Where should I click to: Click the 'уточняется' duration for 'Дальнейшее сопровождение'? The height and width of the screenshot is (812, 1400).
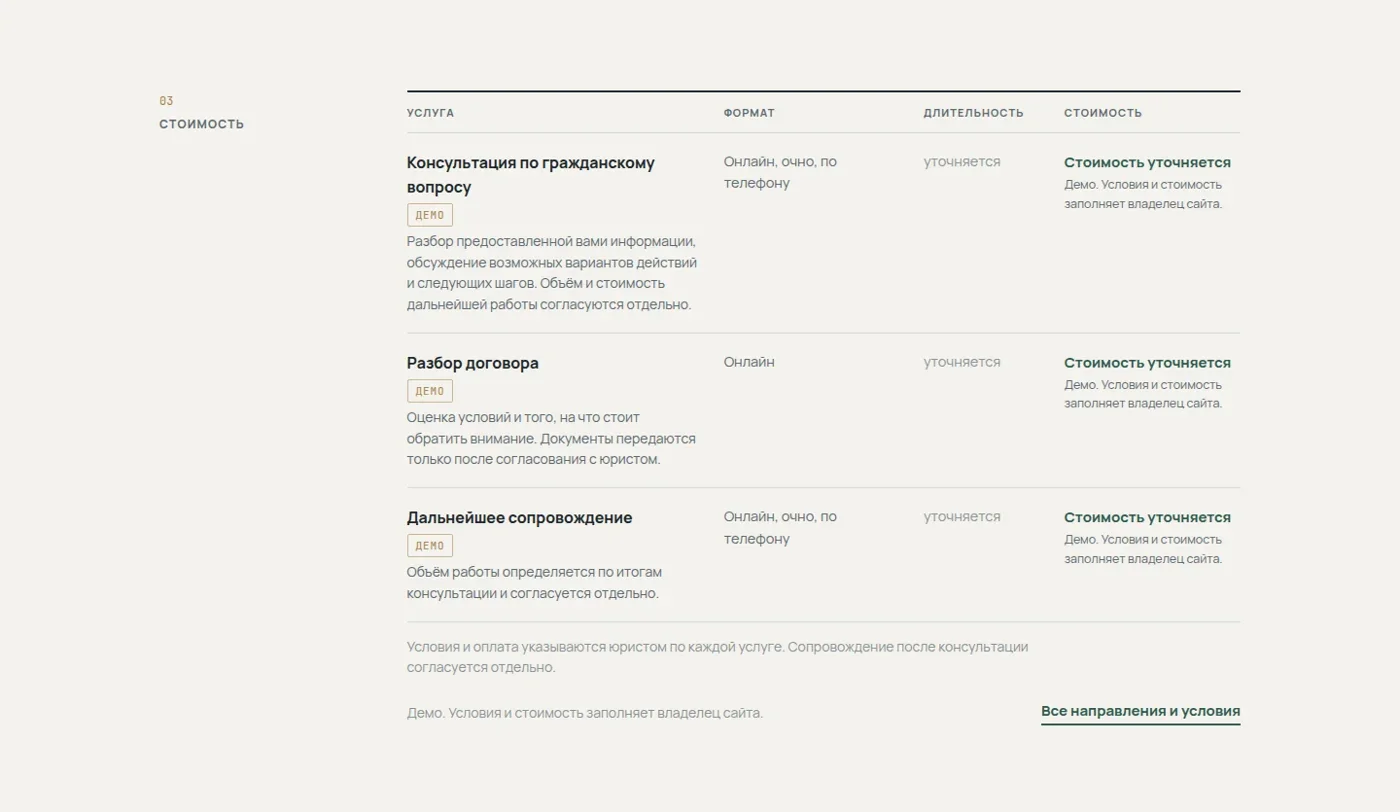pyautogui.click(x=962, y=517)
